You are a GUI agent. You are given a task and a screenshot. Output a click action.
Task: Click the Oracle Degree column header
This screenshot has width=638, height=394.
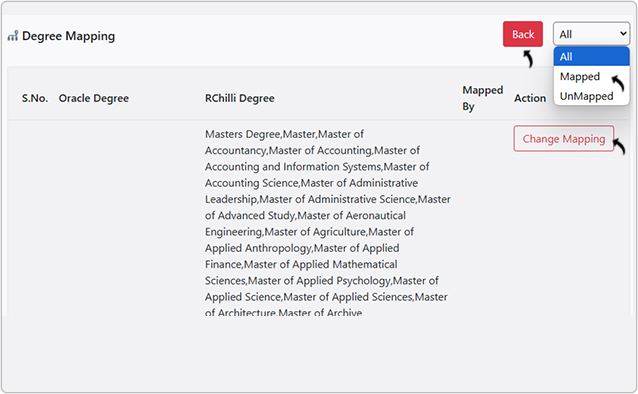94,98
